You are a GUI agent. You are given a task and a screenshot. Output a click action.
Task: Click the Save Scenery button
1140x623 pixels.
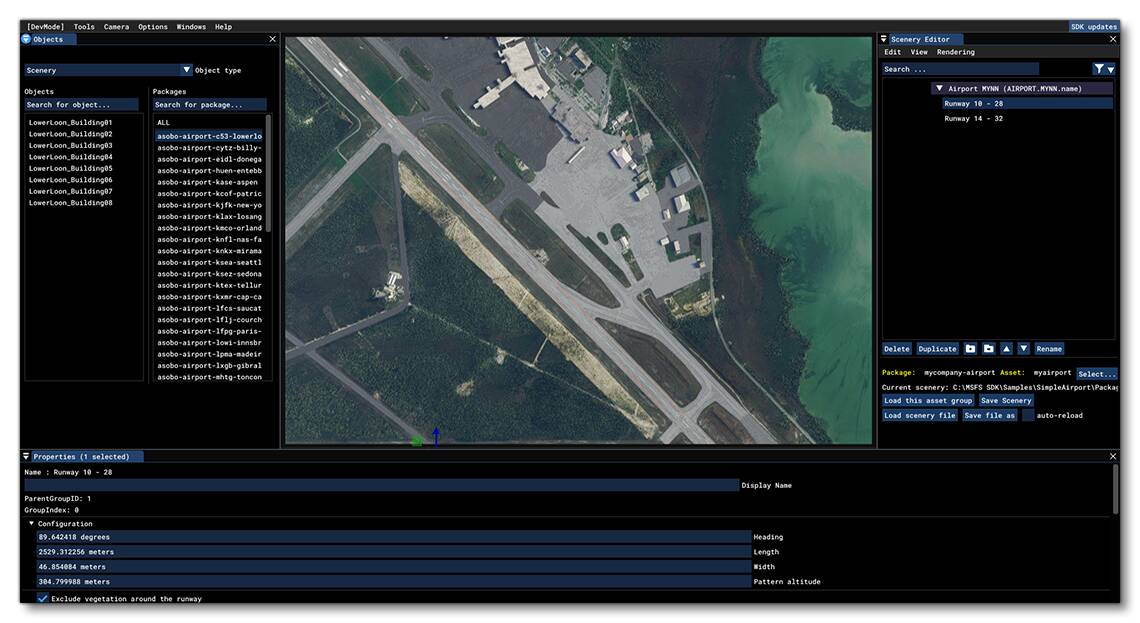click(1005, 400)
